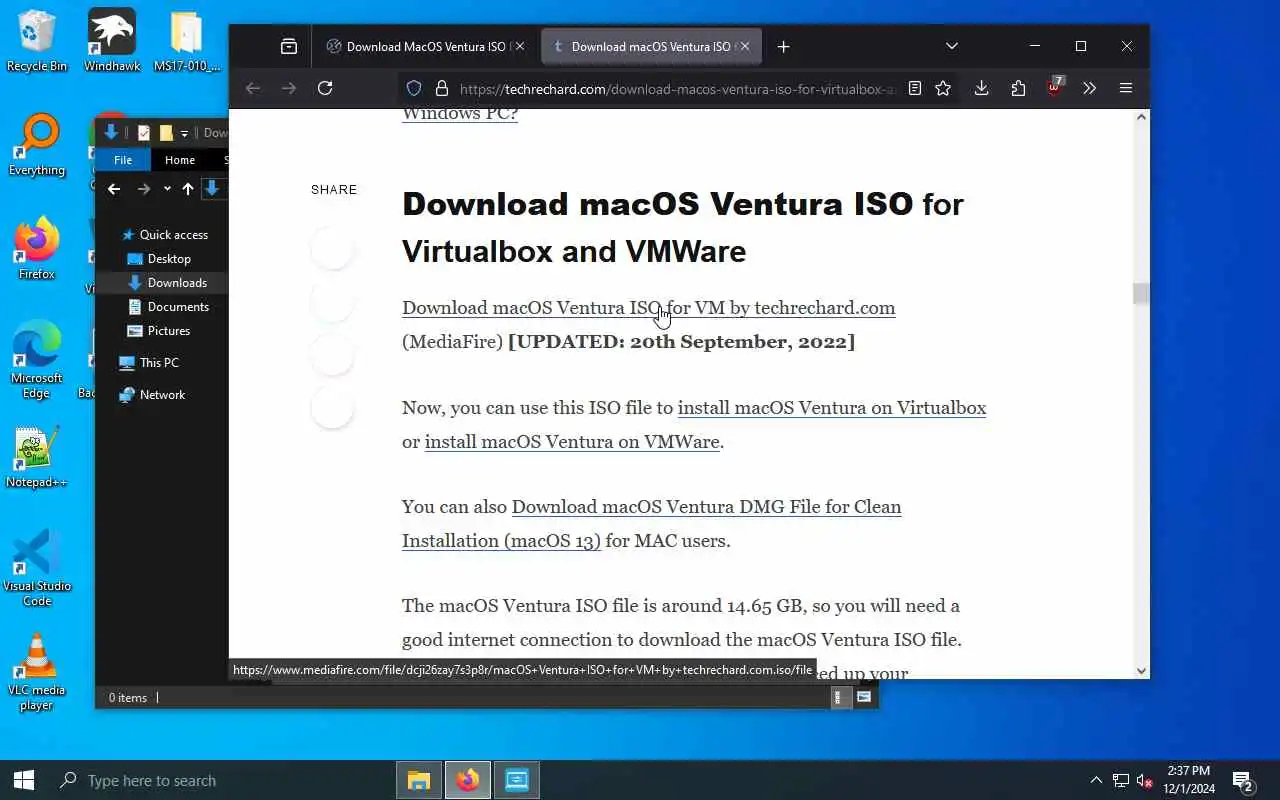Open Firefox View icon
The image size is (1280, 800).
coord(289,46)
